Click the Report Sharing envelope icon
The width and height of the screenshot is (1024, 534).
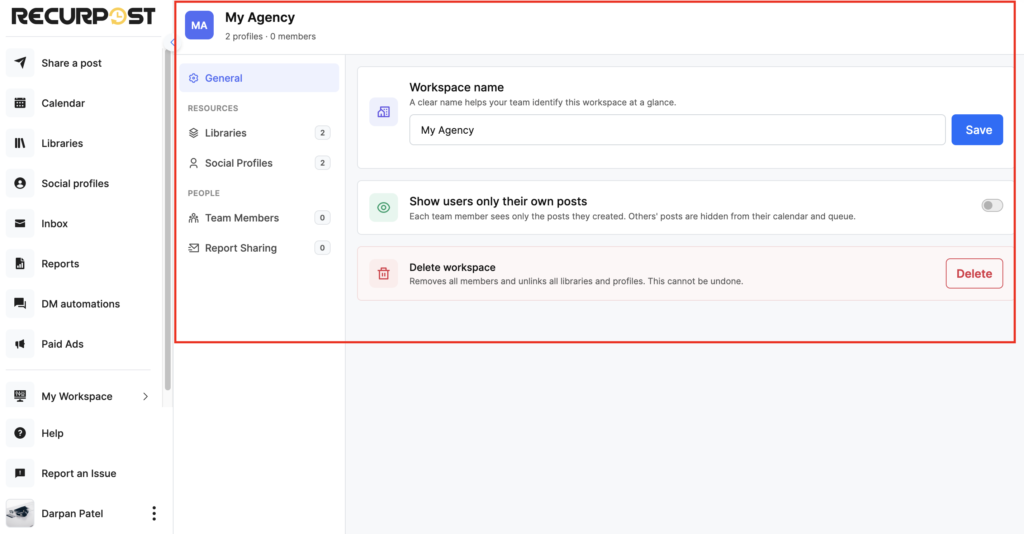pos(193,247)
